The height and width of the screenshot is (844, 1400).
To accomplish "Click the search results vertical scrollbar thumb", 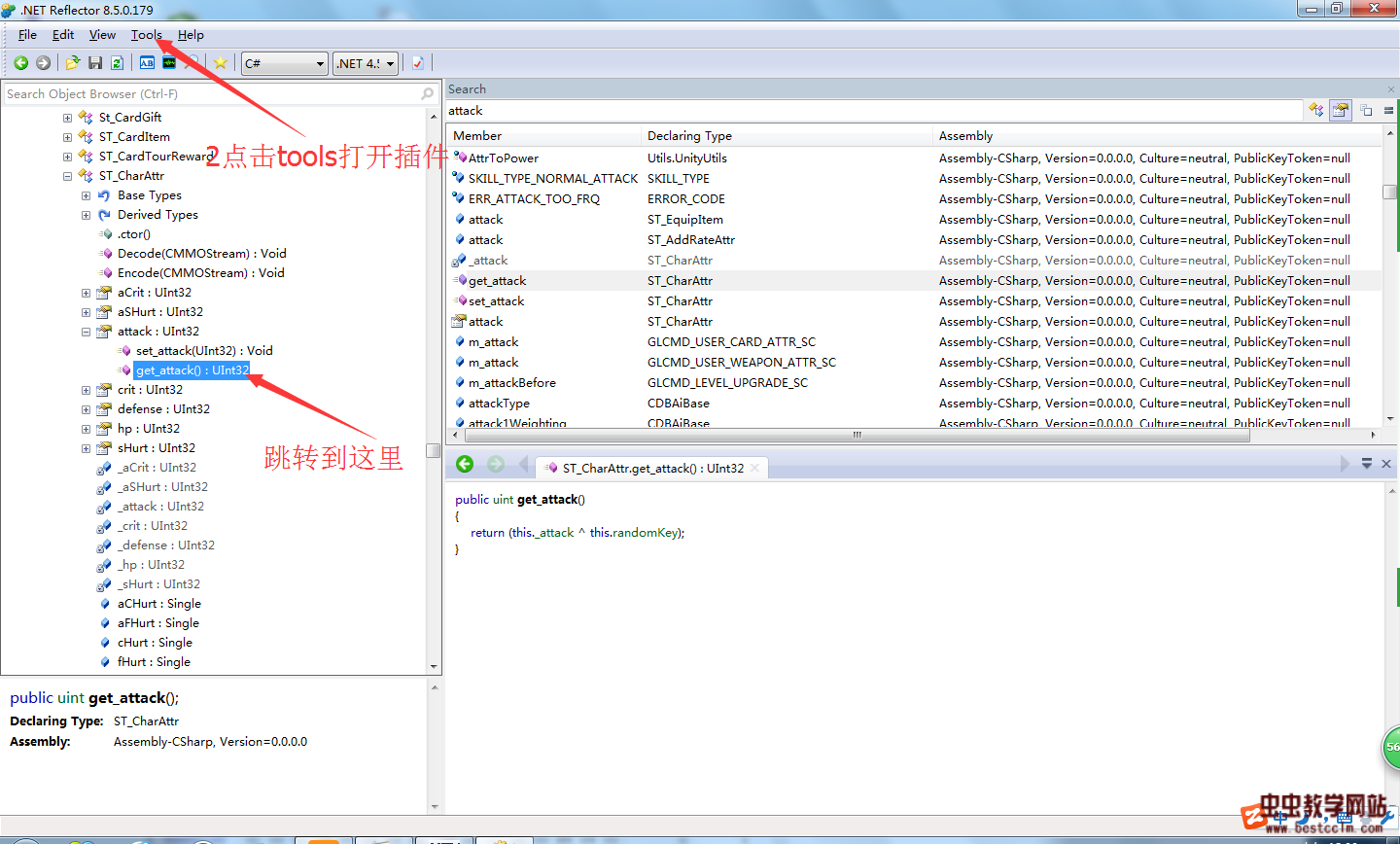I will (1390, 192).
